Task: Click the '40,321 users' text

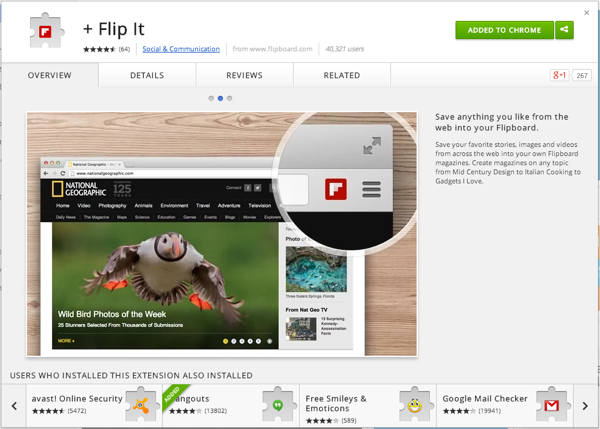Action: (344, 49)
